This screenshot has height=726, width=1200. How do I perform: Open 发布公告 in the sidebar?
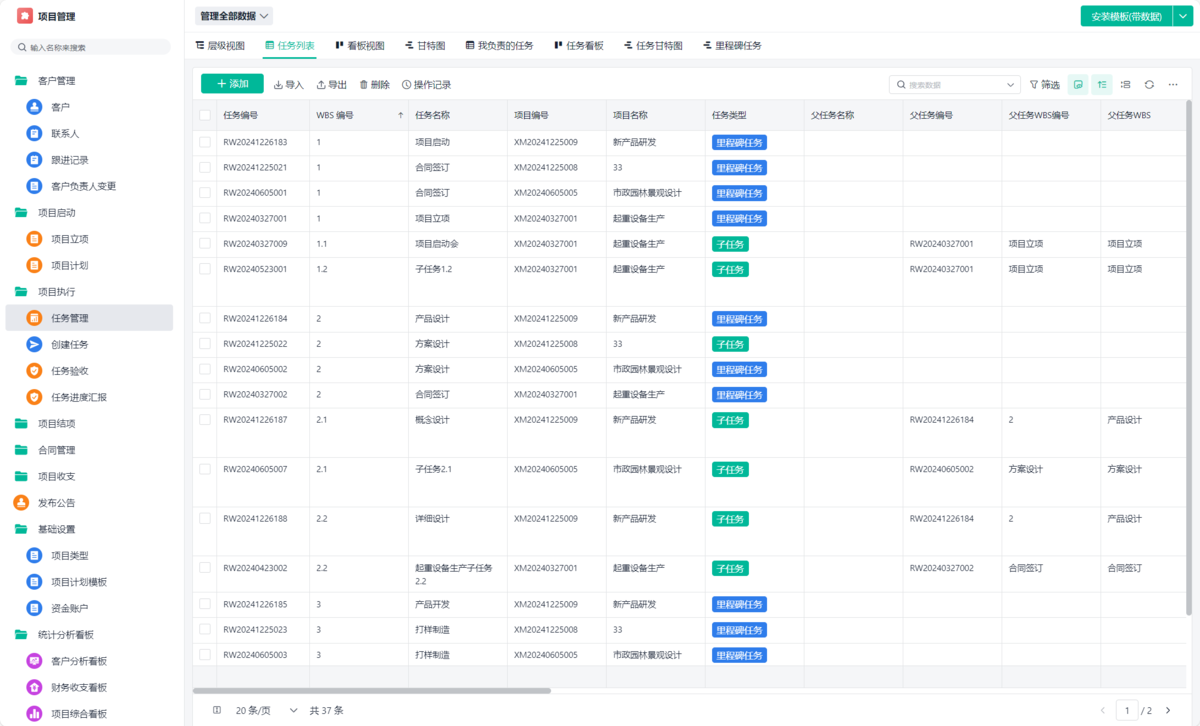click(56, 503)
